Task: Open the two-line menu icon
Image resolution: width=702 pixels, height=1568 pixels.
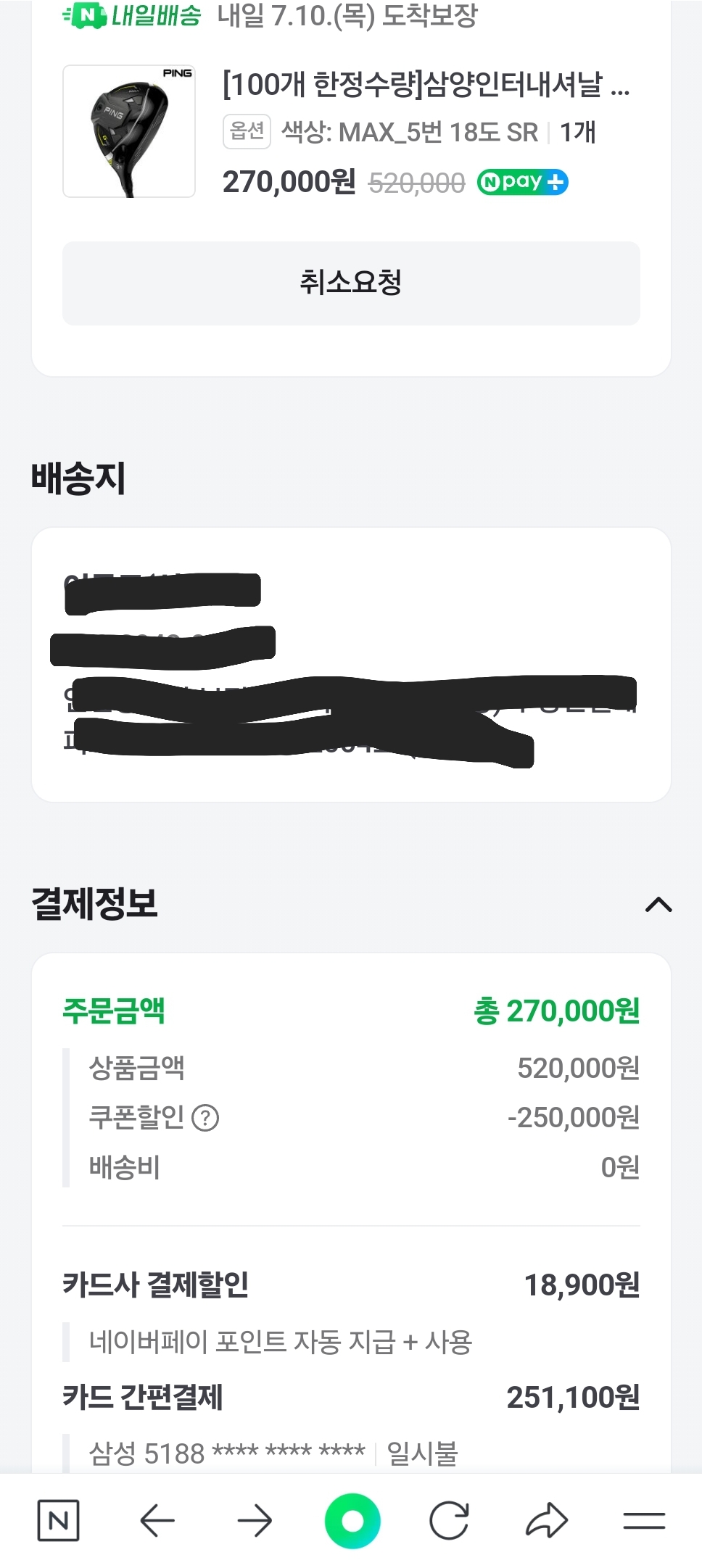Action: pos(644,1520)
